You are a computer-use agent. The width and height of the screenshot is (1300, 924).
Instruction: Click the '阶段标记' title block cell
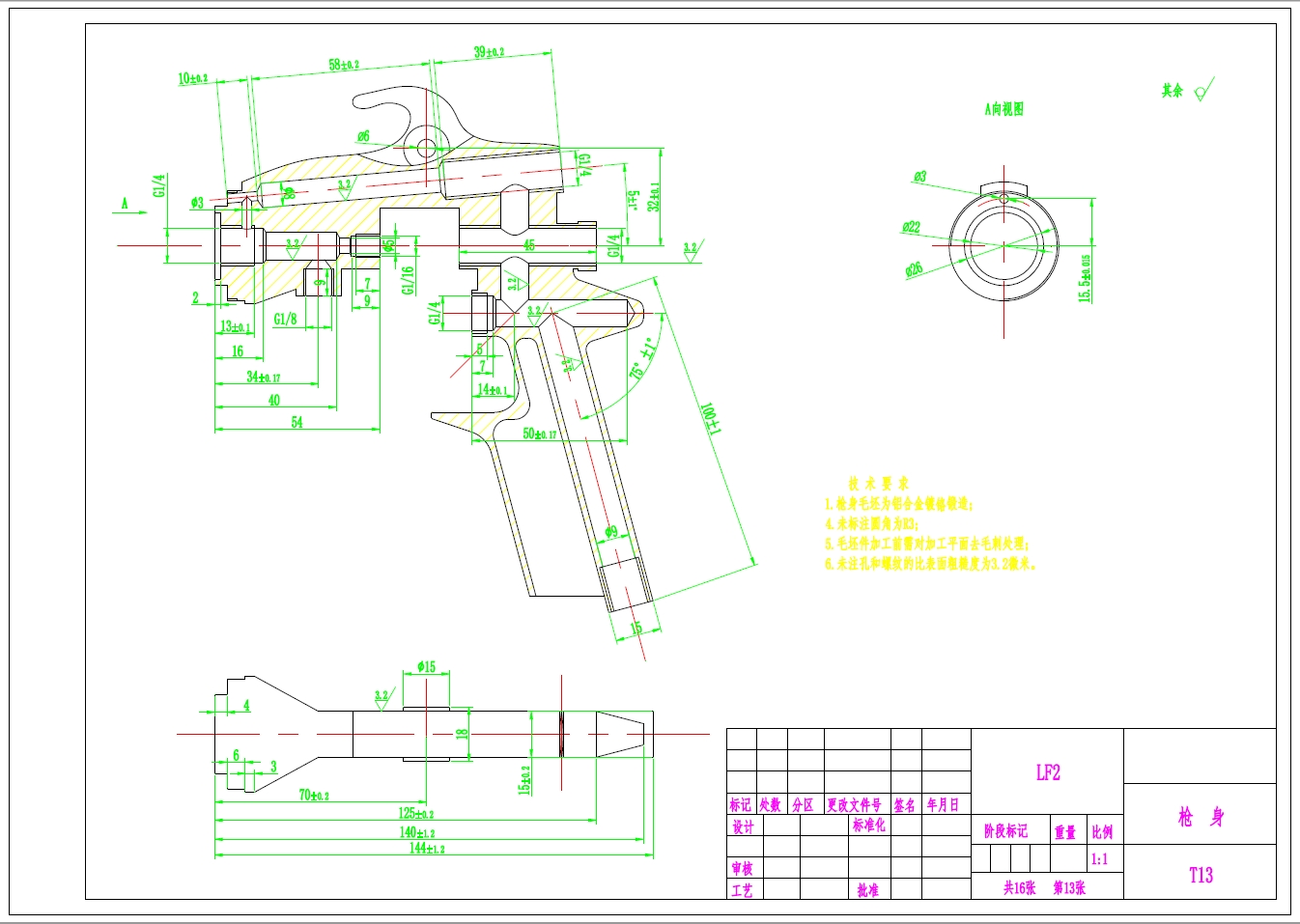[1006, 830]
